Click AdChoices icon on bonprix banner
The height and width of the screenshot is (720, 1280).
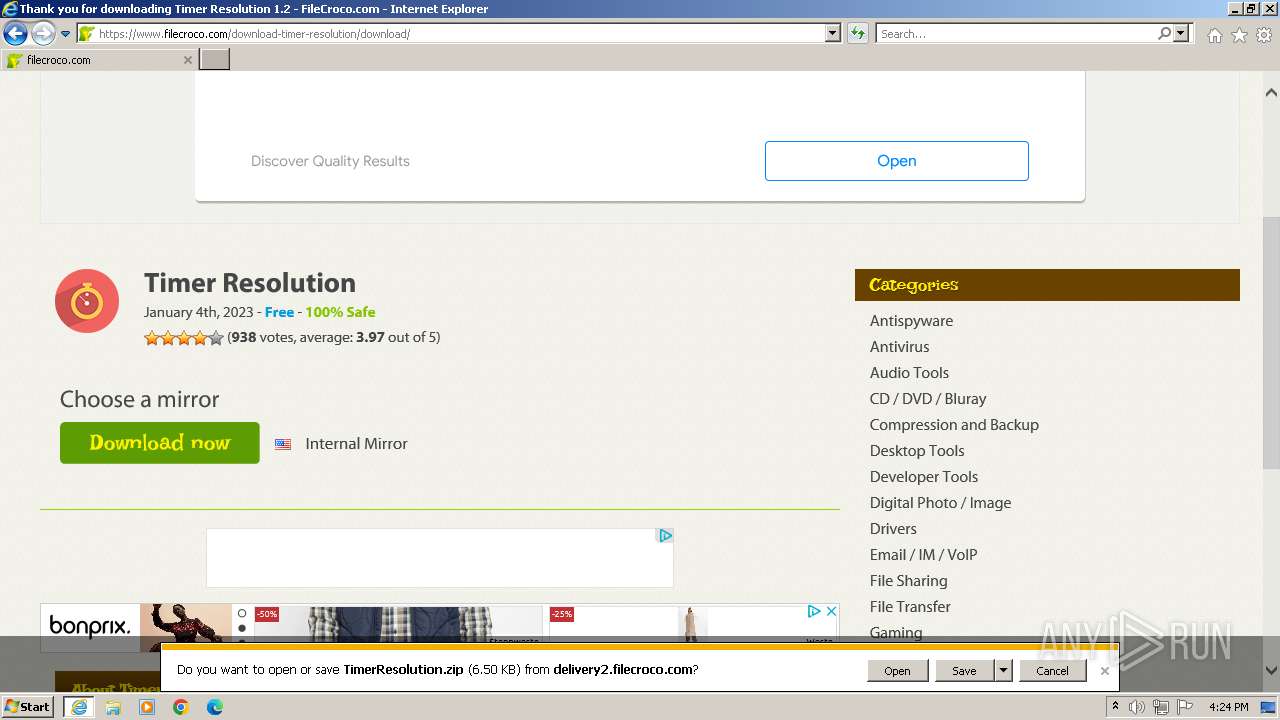tap(814, 611)
